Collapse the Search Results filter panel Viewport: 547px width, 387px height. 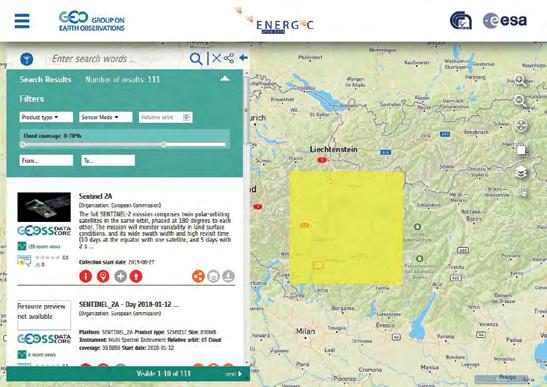coord(225,79)
